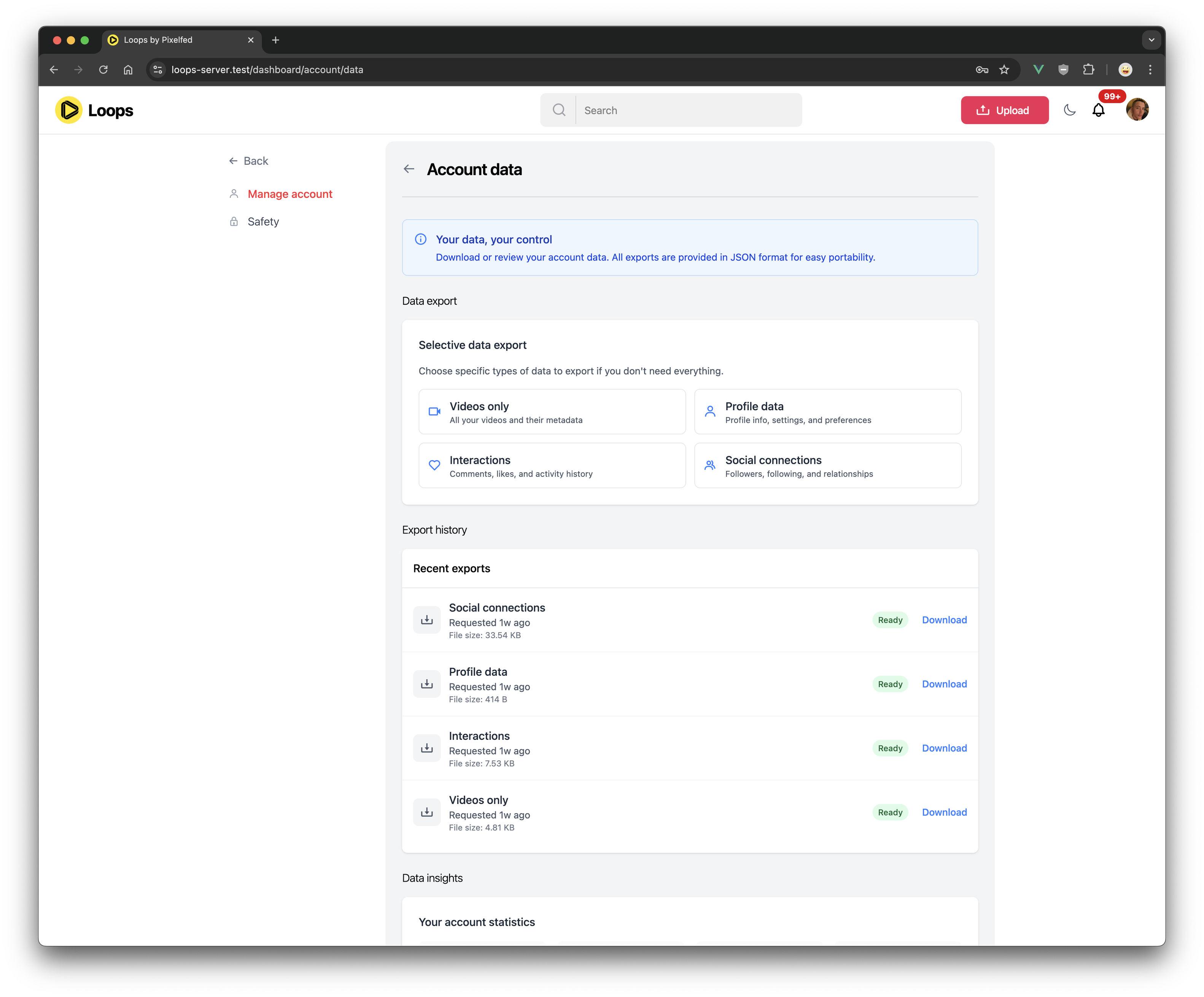Click the Upload button
This screenshot has width=1204, height=997.
coord(1005,110)
